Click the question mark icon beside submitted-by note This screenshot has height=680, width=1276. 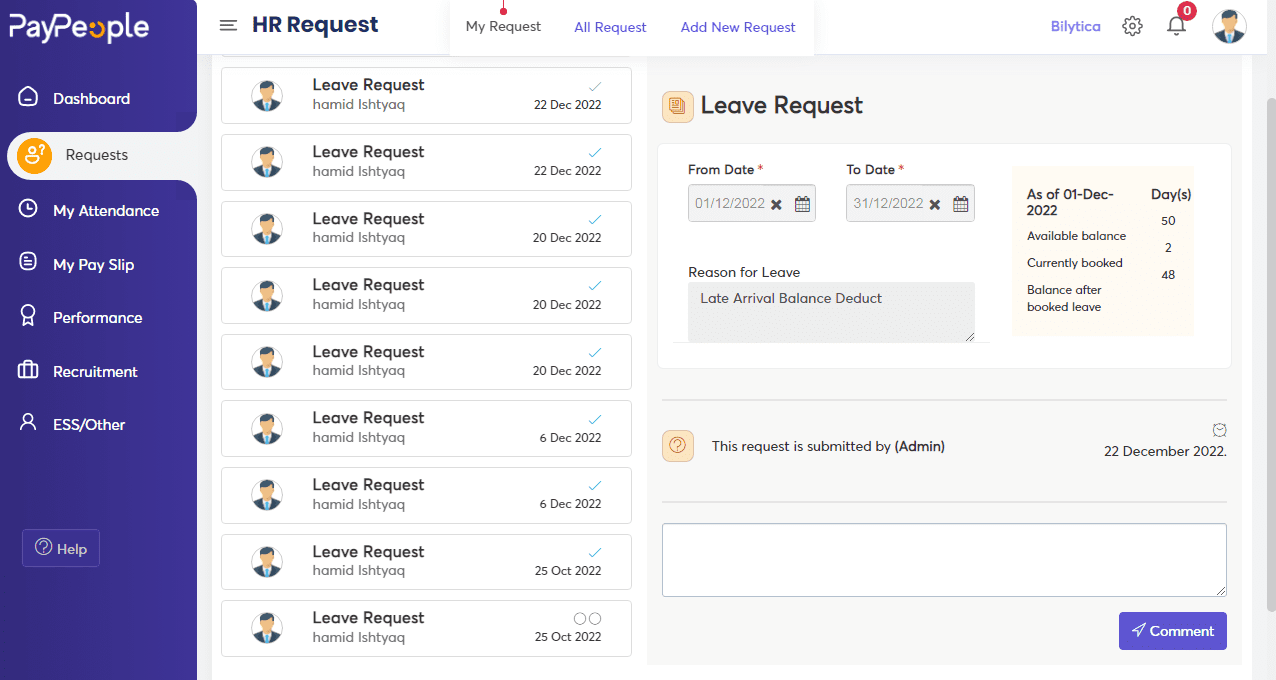pos(678,446)
